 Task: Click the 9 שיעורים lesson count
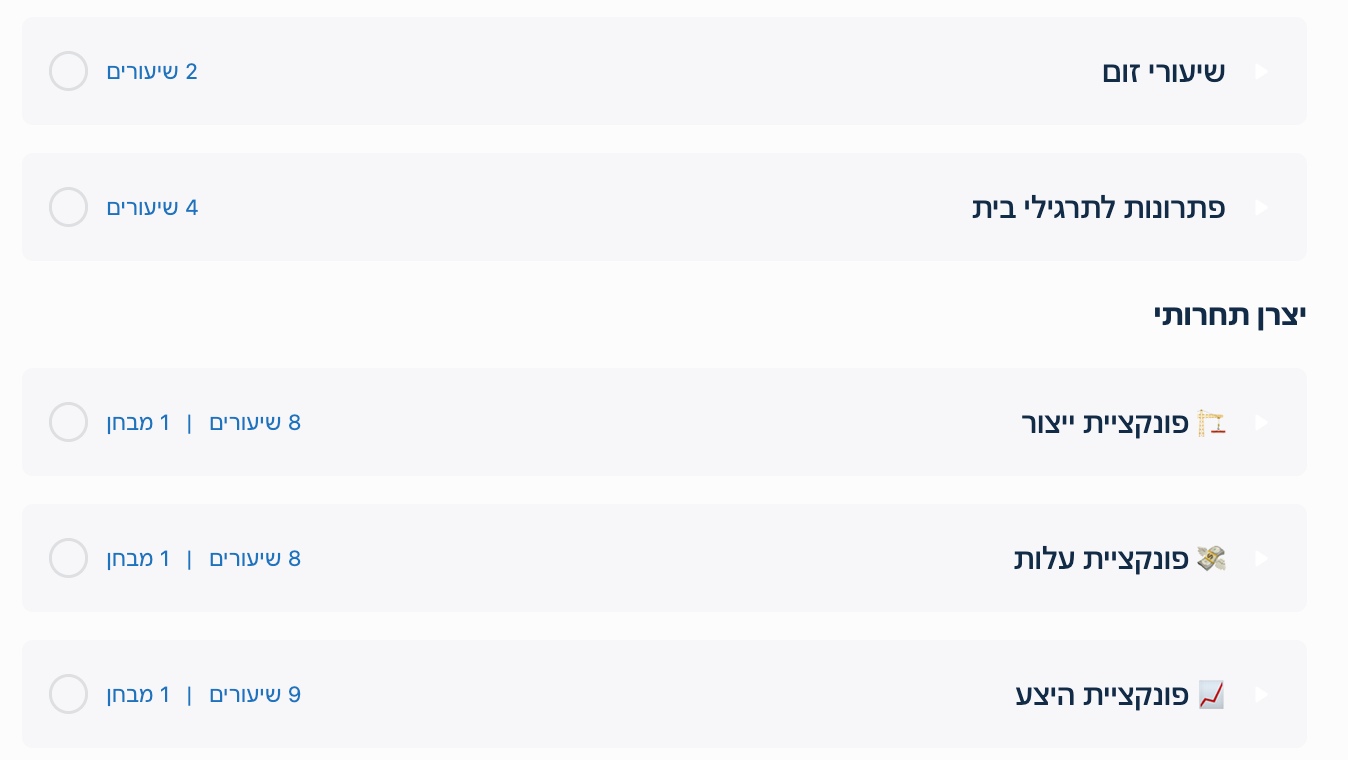click(x=254, y=694)
